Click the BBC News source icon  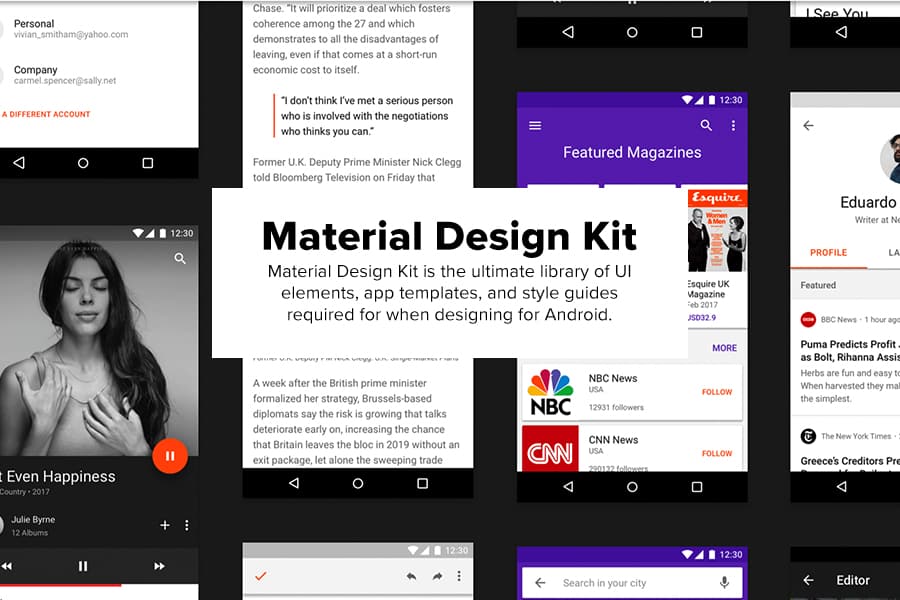pyautogui.click(x=808, y=320)
